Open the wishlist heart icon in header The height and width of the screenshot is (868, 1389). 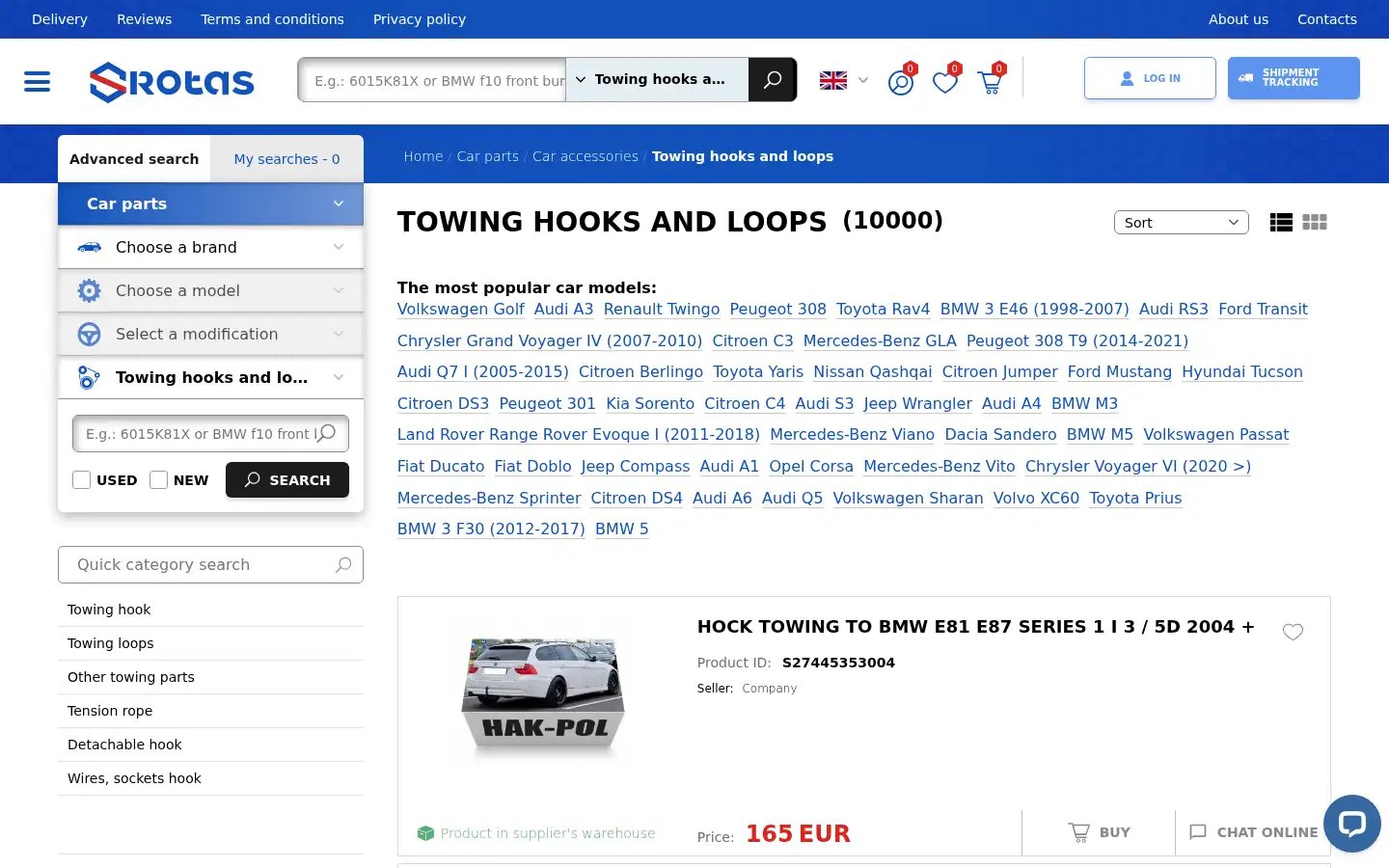[945, 82]
